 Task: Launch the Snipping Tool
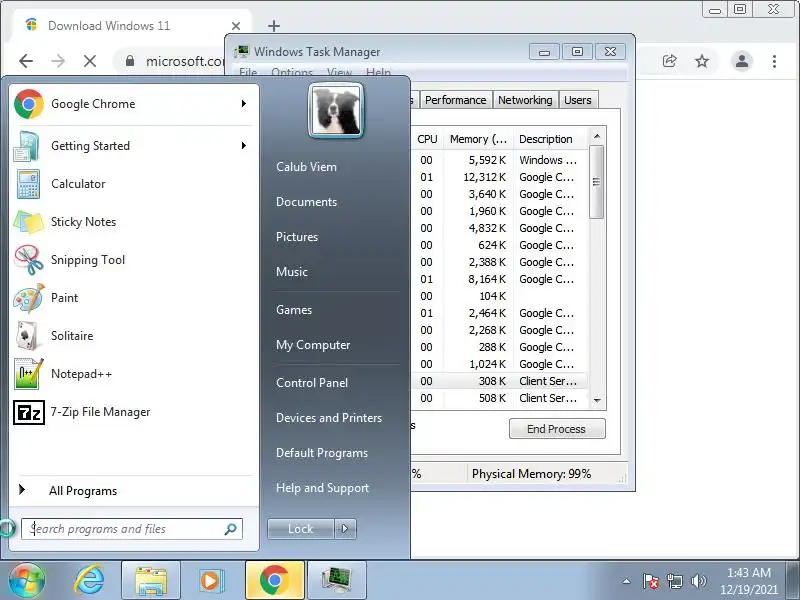(133, 260)
